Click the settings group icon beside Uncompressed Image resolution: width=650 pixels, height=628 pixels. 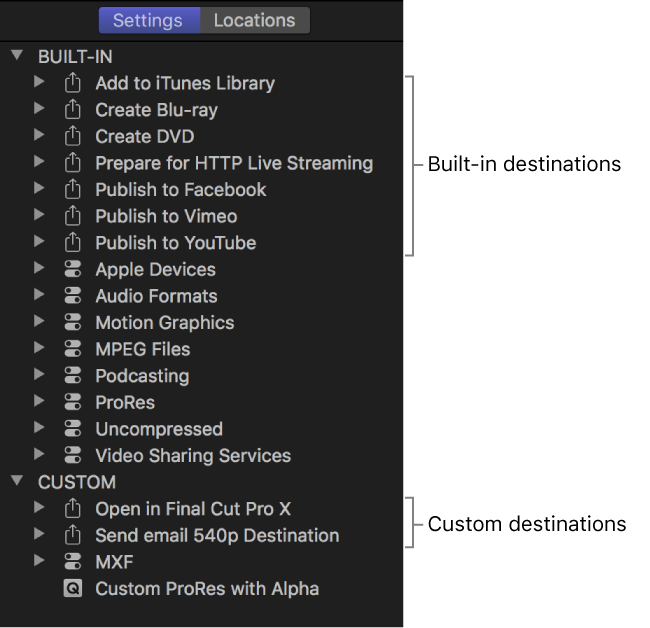coord(73,428)
